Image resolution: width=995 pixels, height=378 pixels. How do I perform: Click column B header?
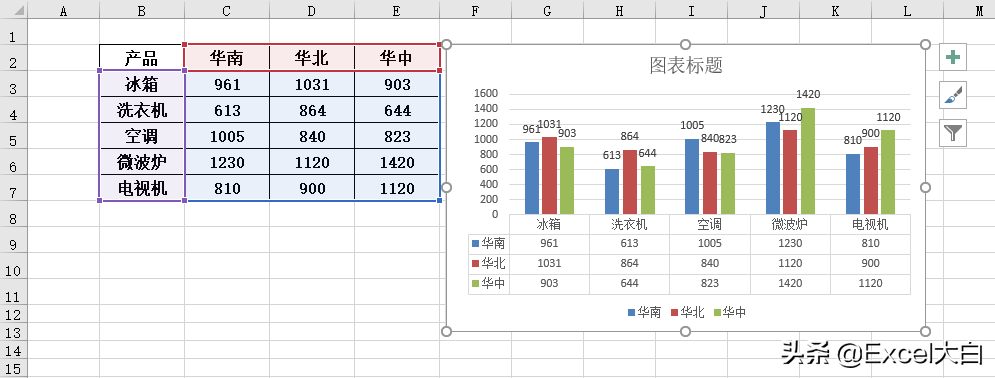click(142, 9)
